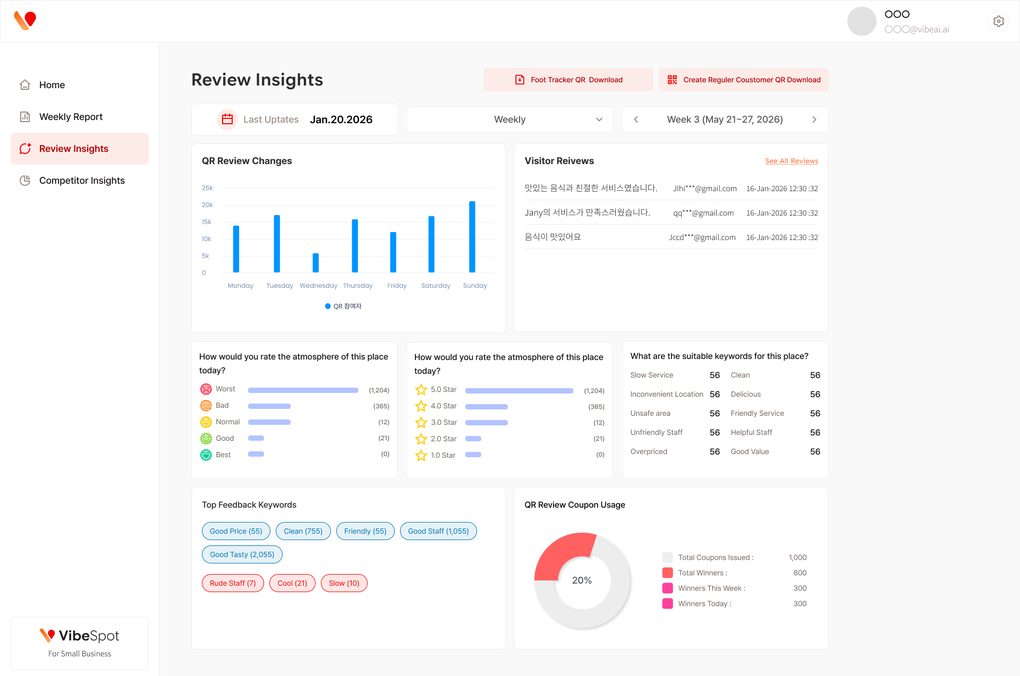Viewport: 1020px width, 676px height.
Task: Open settings gear icon
Action: click(x=999, y=21)
